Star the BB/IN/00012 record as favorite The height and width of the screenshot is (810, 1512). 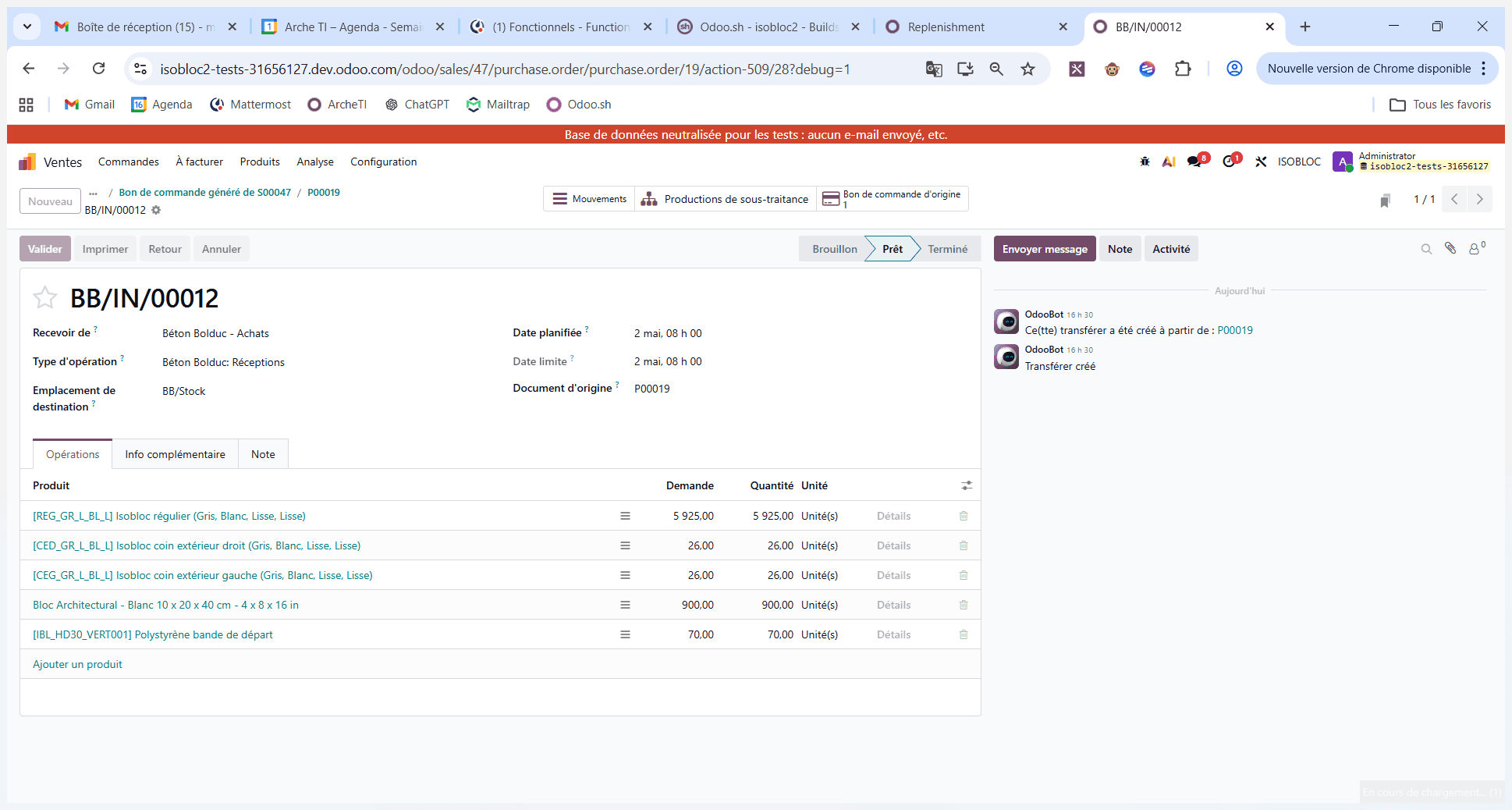point(45,297)
